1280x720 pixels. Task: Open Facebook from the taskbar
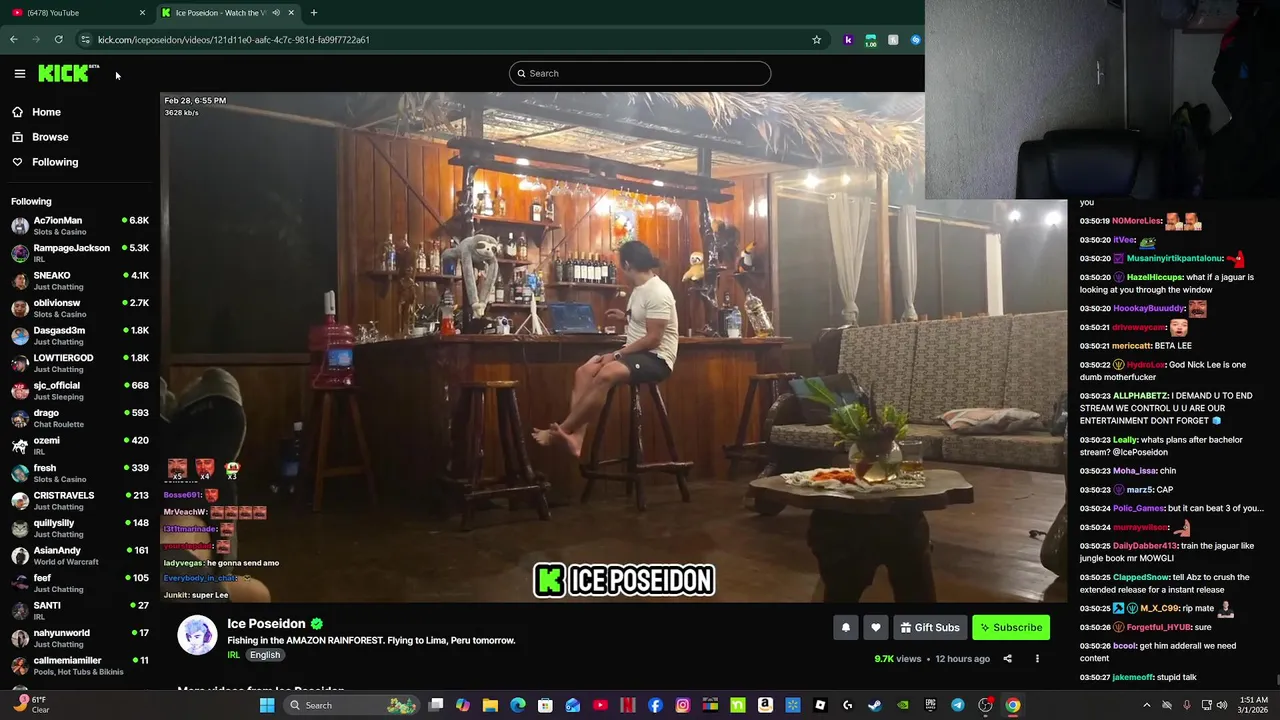point(655,705)
